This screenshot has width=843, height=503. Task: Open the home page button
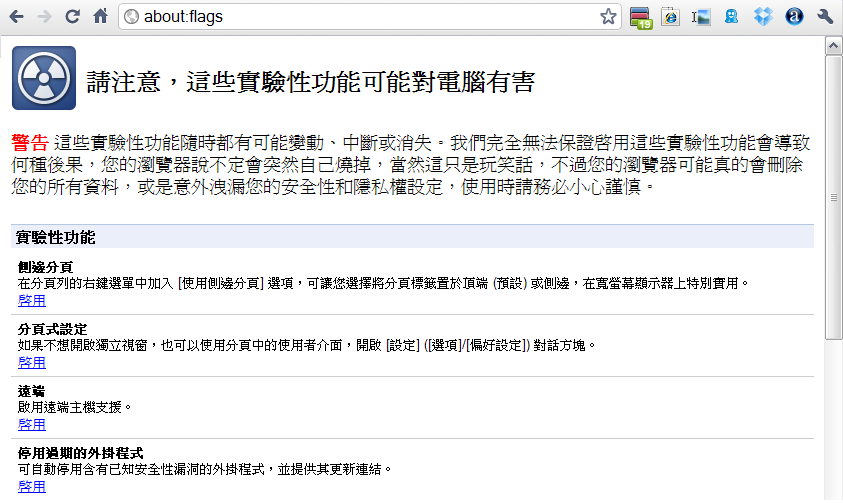(101, 16)
